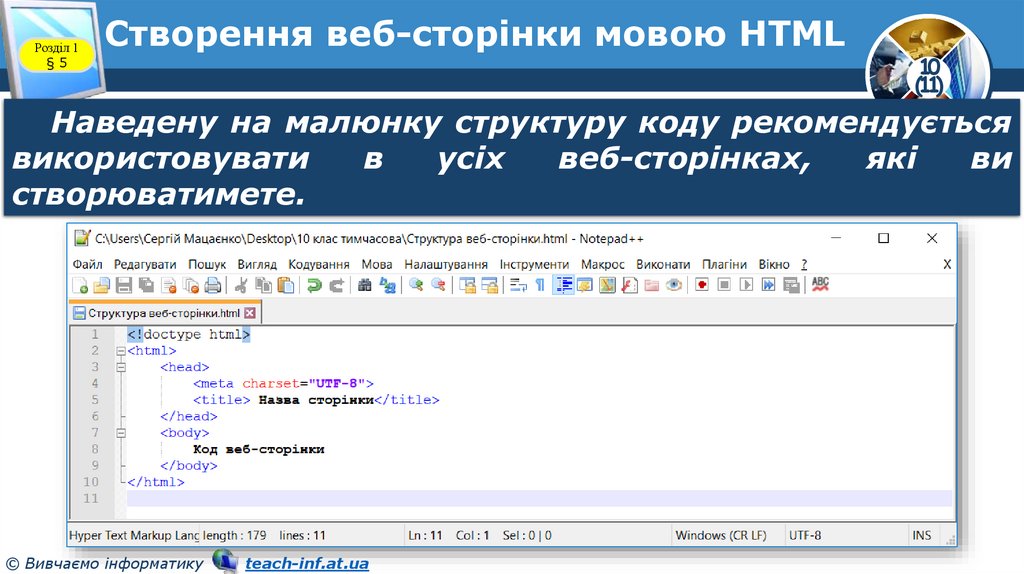Select the Структура веб-сторінки.html tab

(x=165, y=313)
